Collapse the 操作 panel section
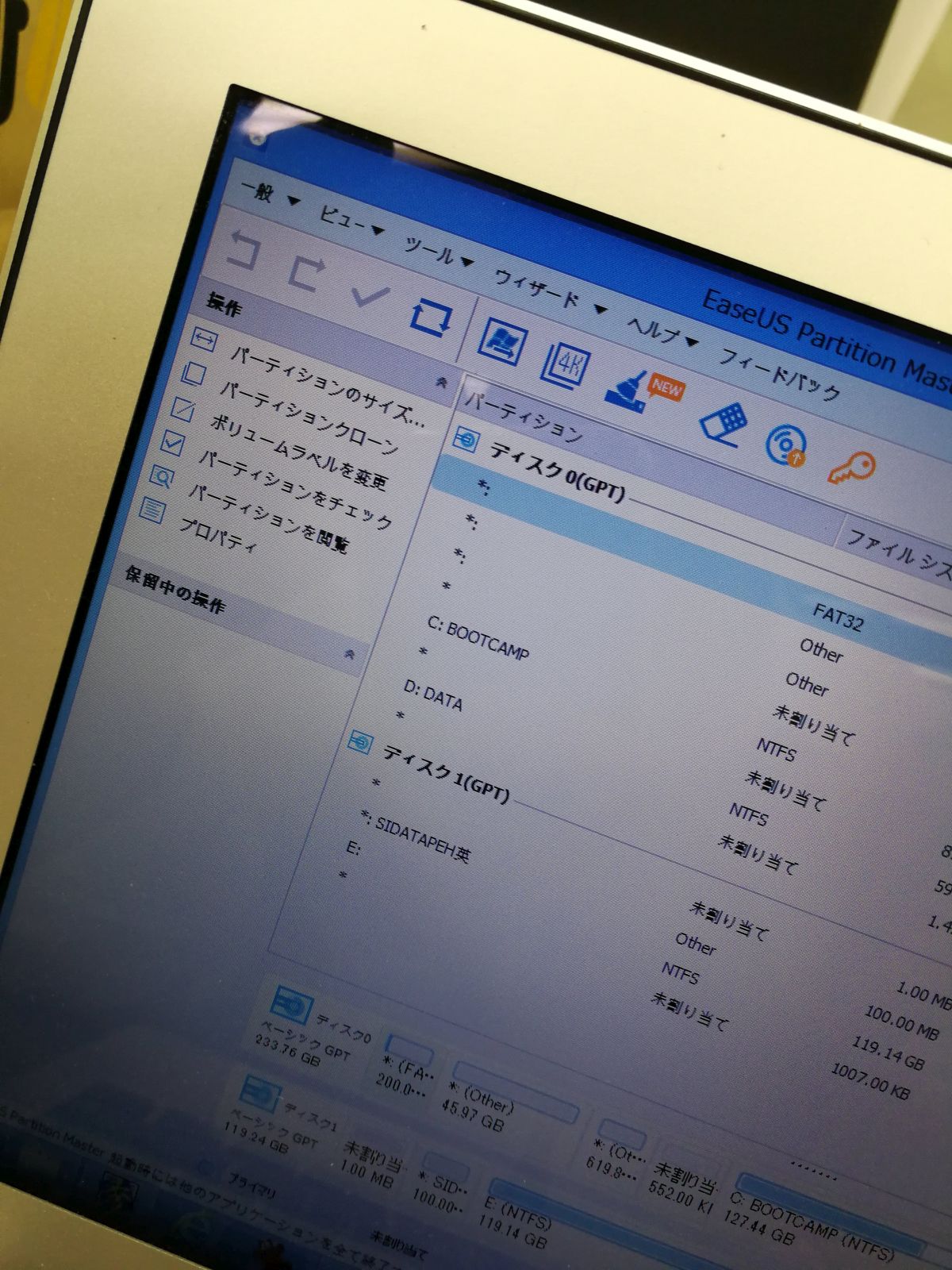 click(441, 383)
